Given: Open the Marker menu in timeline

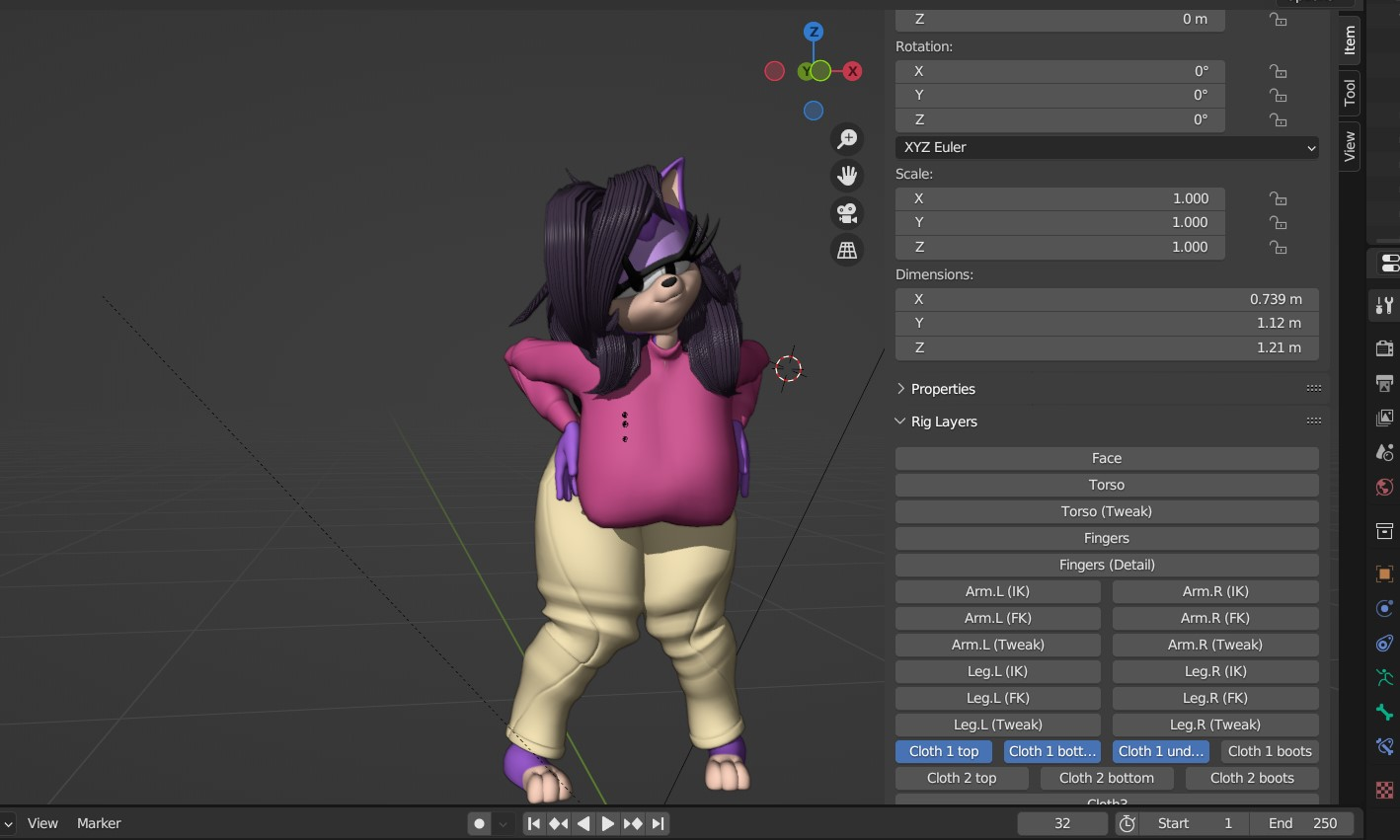Looking at the screenshot, I should point(99,823).
